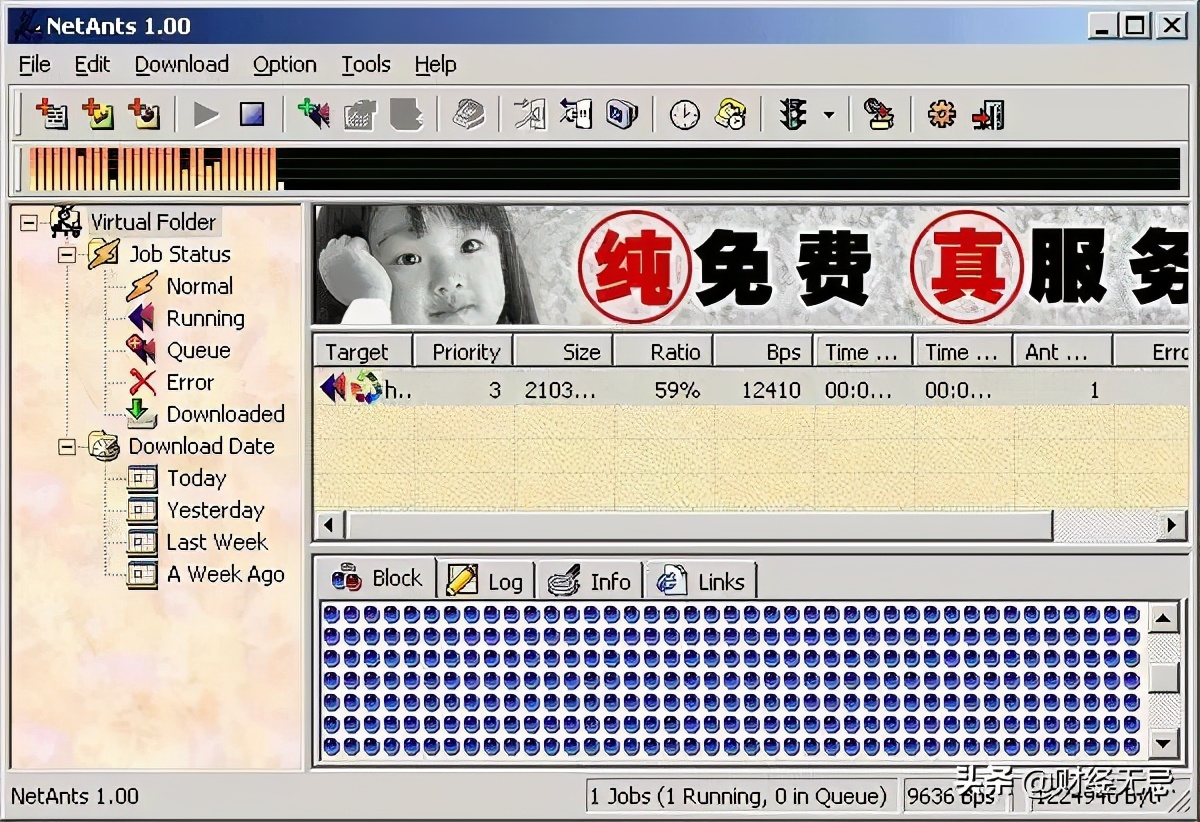Open the Download menu
Screen dimensions: 1200x822
[181, 65]
